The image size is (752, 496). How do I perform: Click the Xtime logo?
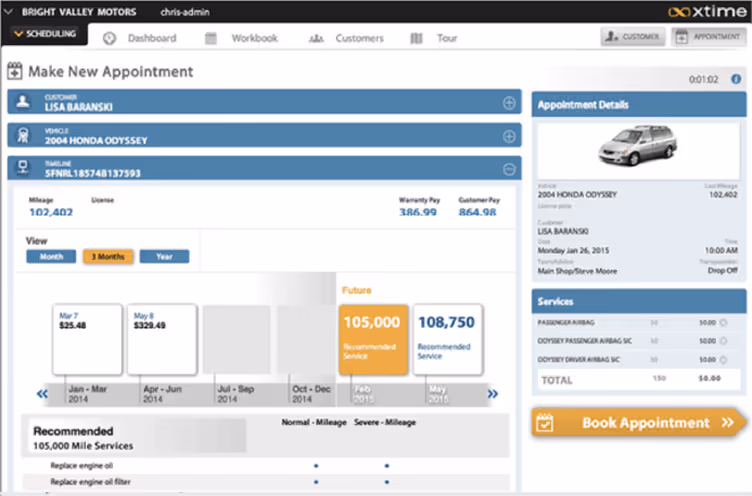tap(707, 11)
